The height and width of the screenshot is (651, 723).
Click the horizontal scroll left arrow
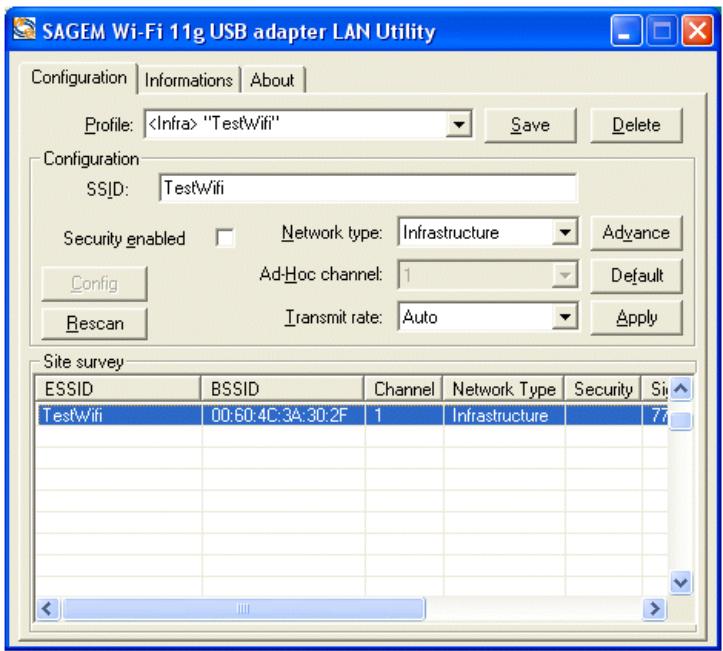coord(48,609)
